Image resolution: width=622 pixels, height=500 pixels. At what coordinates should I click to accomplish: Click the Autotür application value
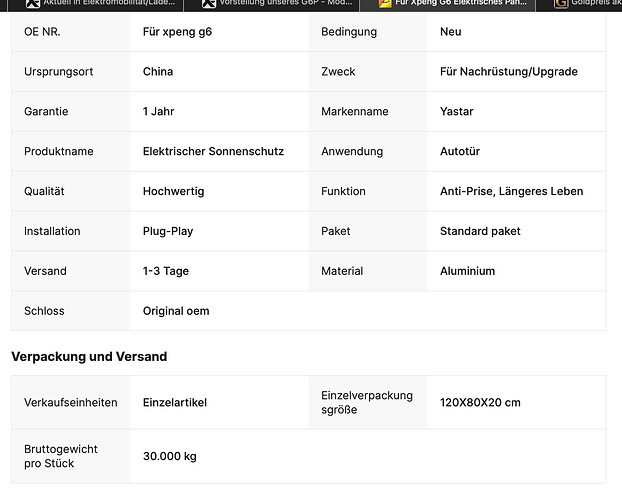[x=460, y=151]
